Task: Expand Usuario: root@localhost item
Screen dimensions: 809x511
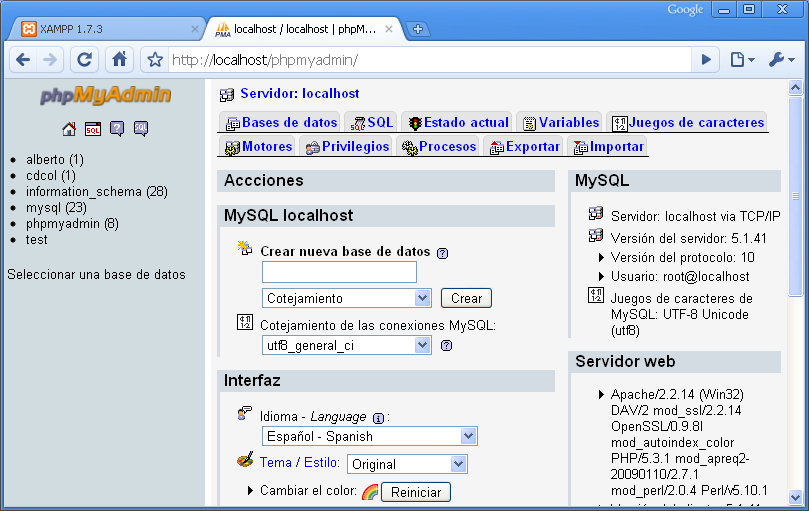Action: pos(601,276)
